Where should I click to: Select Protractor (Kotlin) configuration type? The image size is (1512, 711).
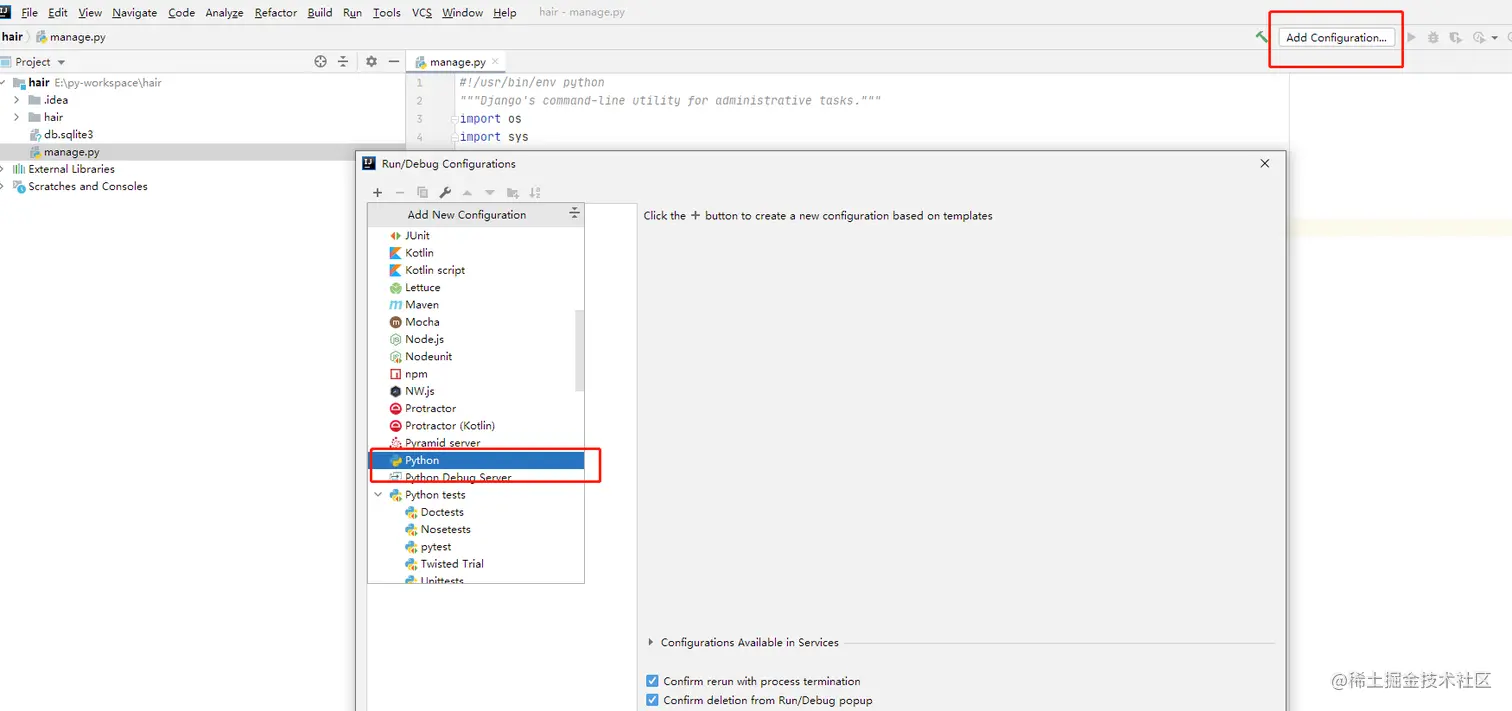(476, 425)
